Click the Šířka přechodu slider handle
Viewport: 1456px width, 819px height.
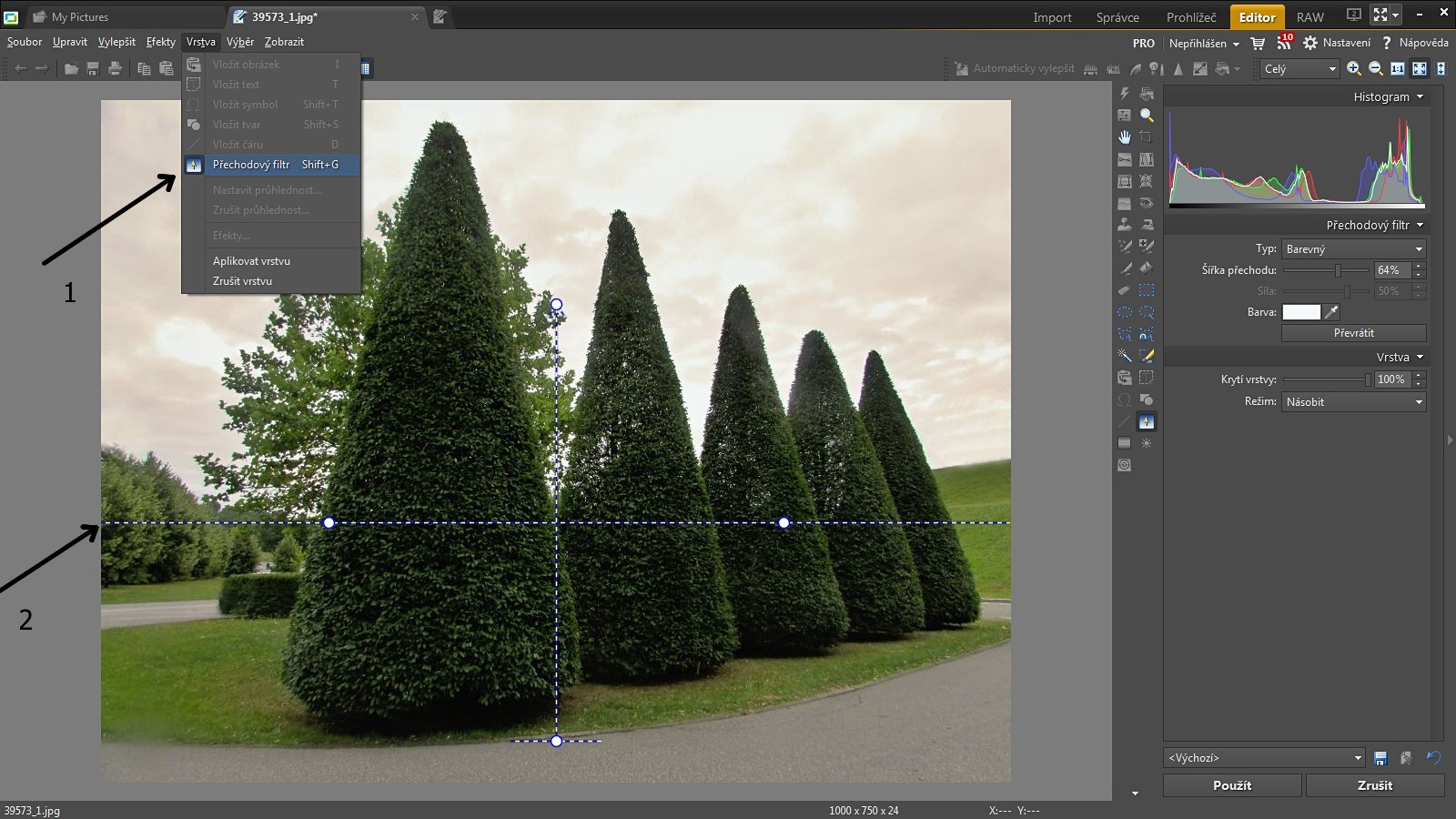coord(1338,270)
